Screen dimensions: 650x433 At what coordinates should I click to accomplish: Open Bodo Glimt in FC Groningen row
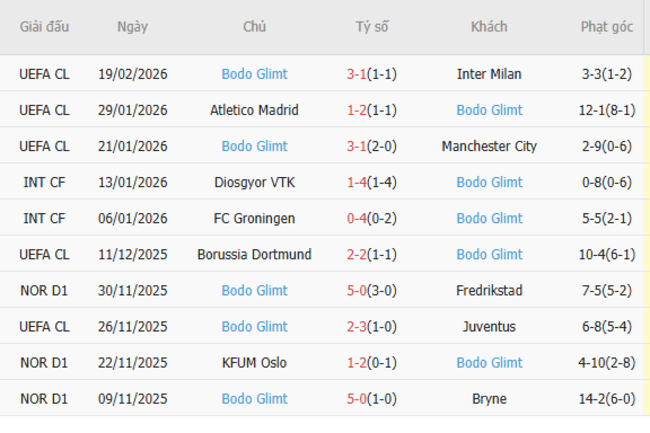(x=489, y=218)
